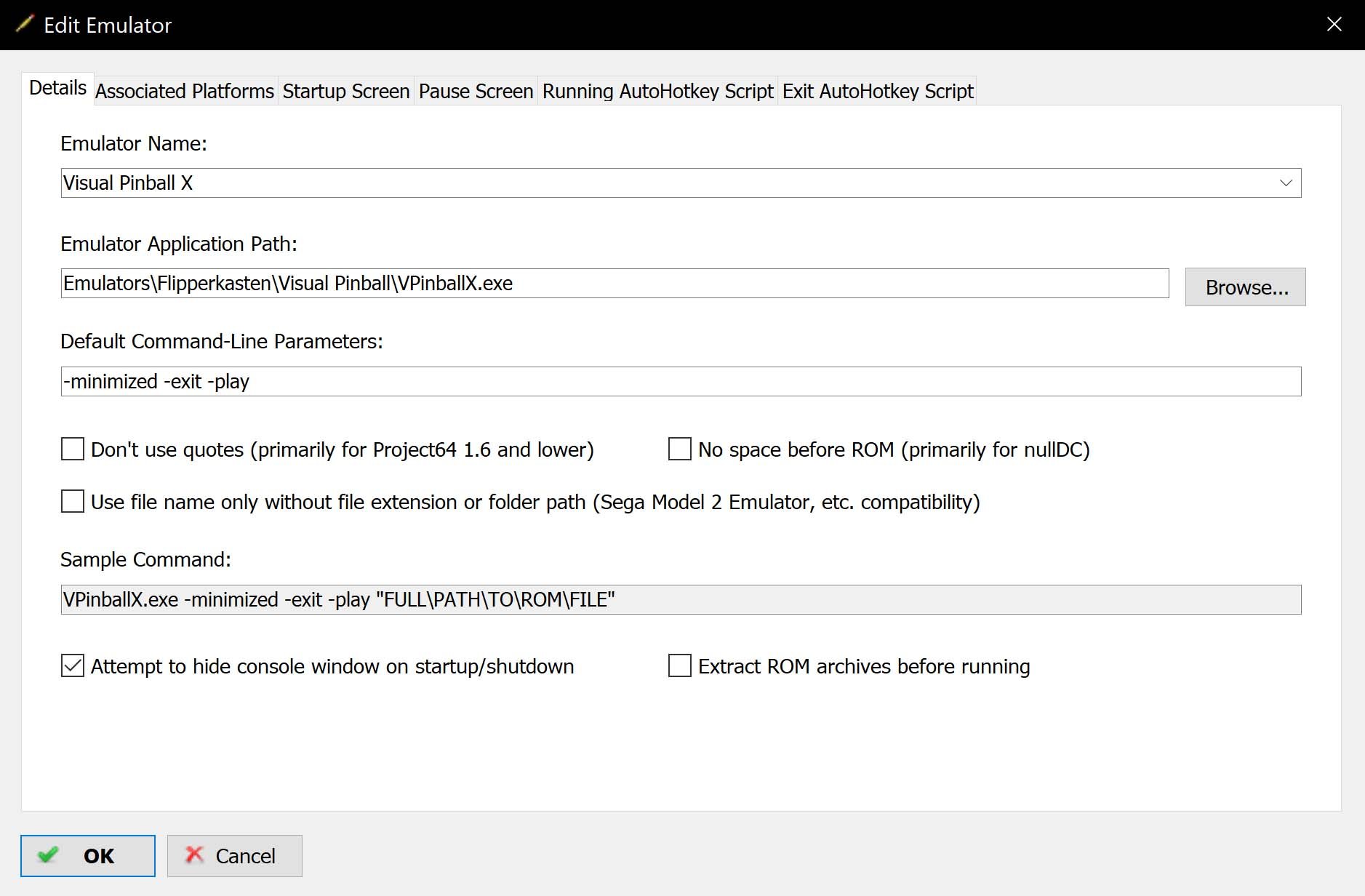
Task: Switch to the Details tab
Action: (57, 89)
